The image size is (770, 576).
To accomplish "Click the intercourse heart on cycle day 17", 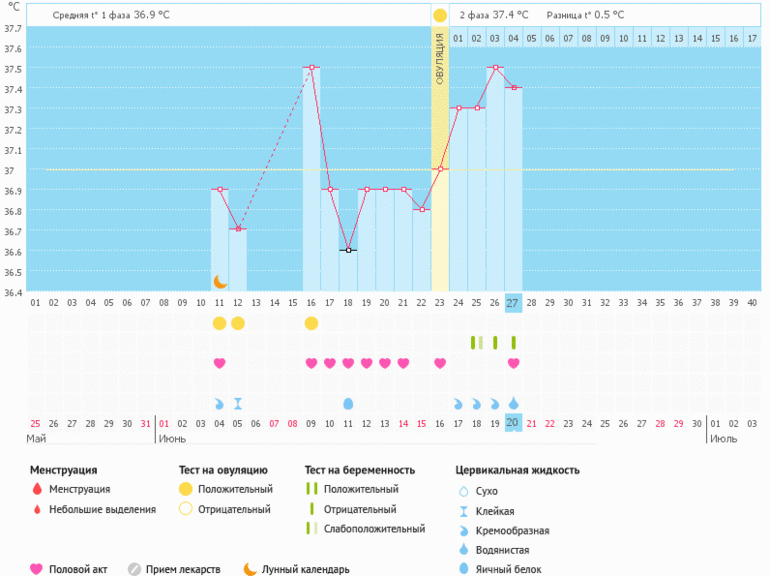I will pyautogui.click(x=330, y=363).
